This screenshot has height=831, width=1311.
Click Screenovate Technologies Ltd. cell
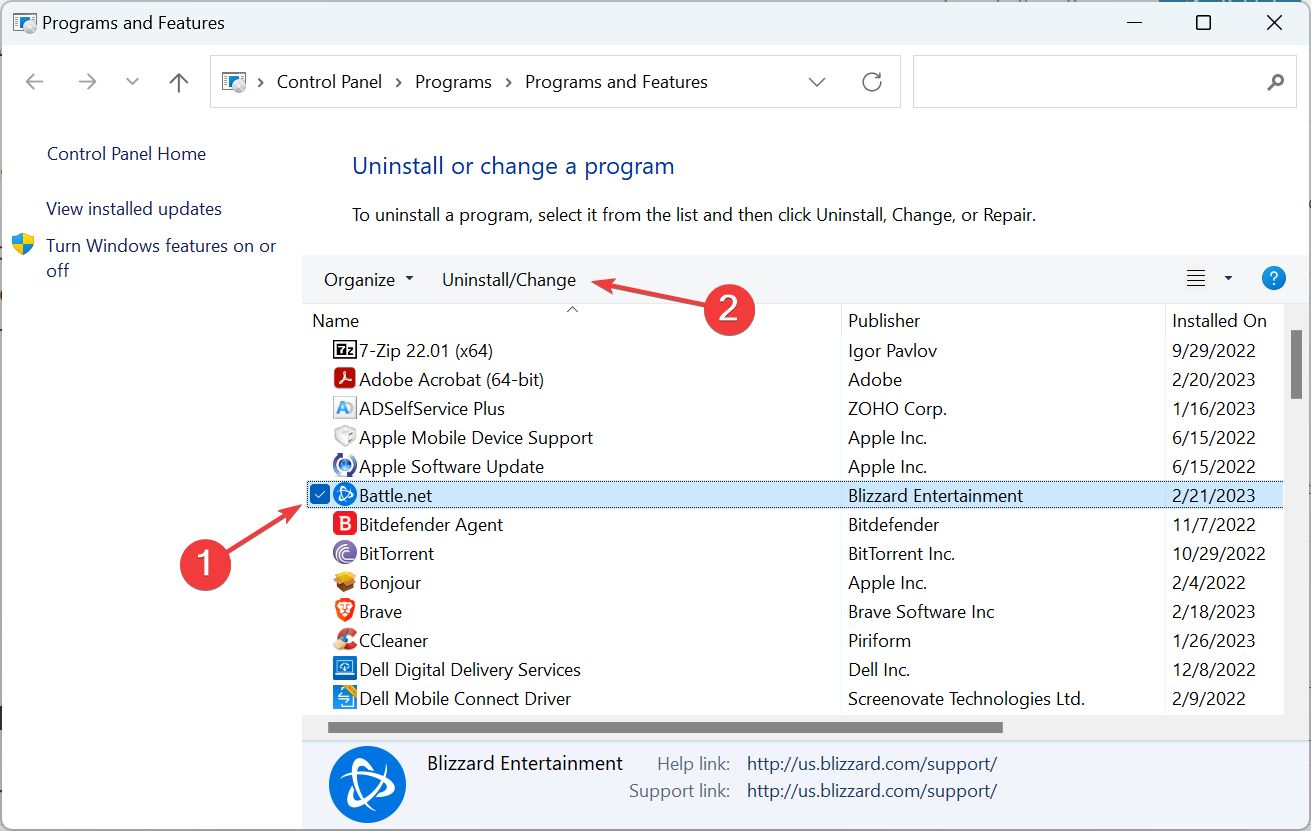966,698
